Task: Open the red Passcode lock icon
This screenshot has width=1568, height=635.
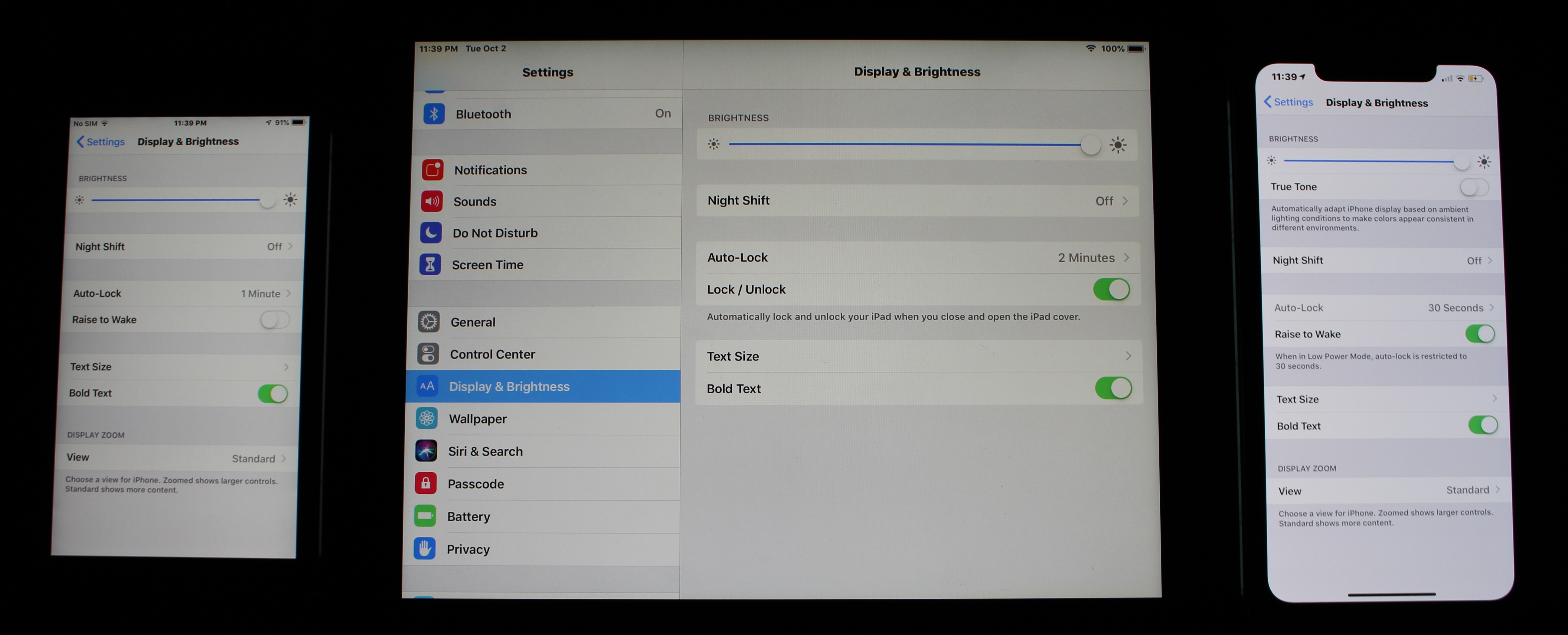Action: [x=426, y=484]
